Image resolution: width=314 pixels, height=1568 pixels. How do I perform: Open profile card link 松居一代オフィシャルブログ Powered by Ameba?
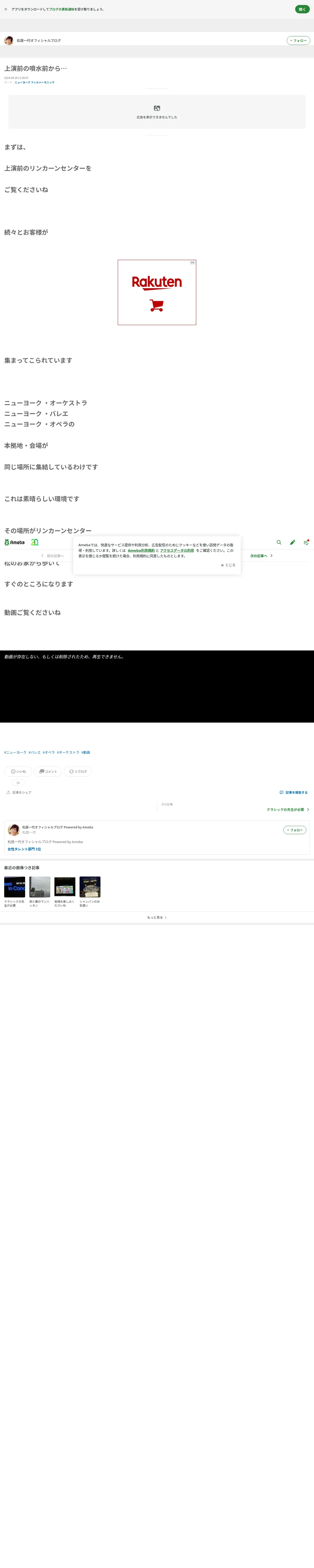point(58,827)
